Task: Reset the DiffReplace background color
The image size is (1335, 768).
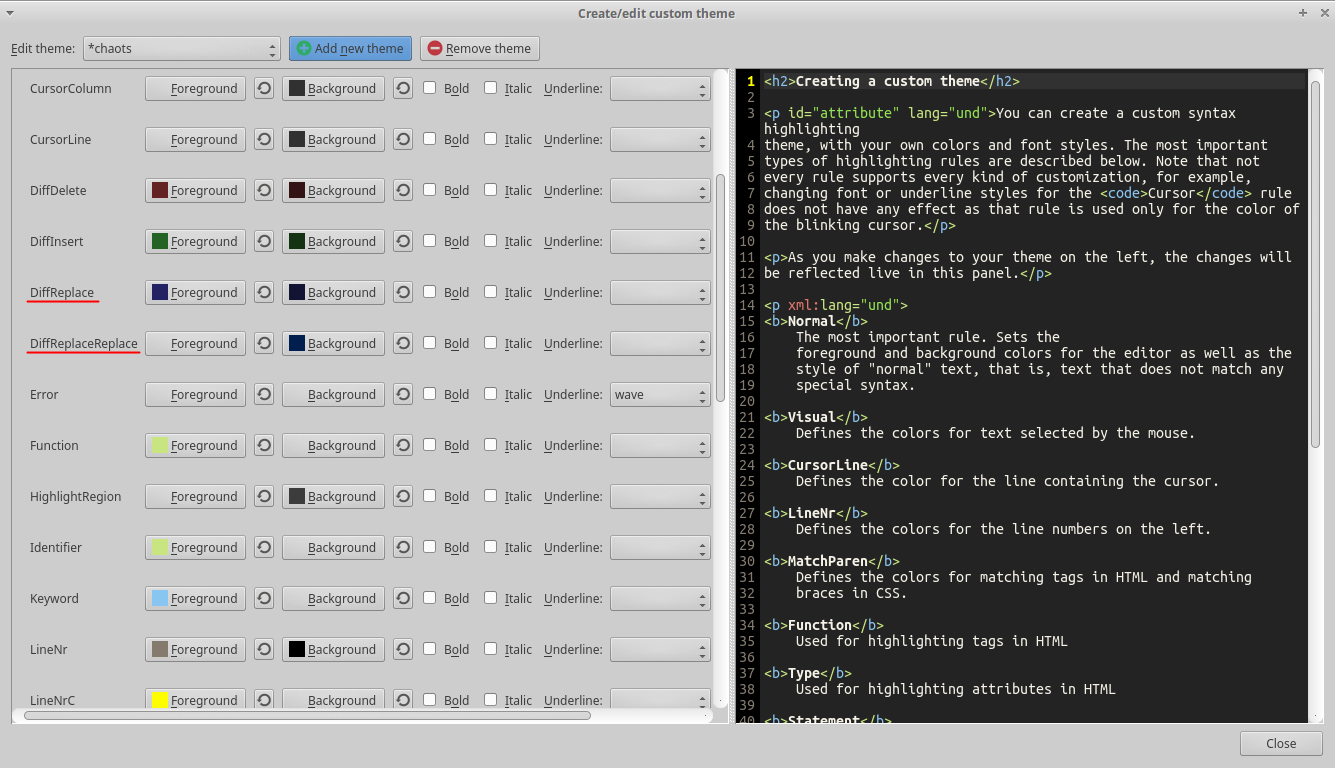Action: tap(403, 292)
